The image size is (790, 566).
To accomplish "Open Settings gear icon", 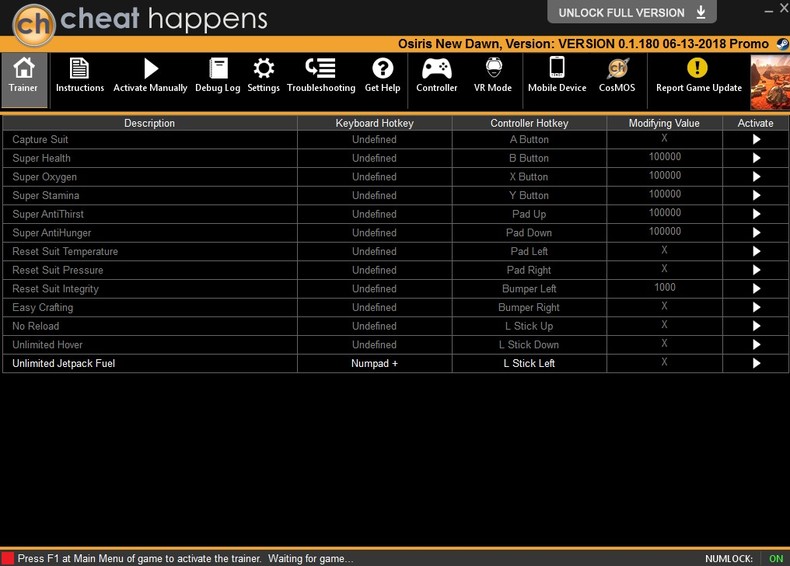I will (264, 68).
